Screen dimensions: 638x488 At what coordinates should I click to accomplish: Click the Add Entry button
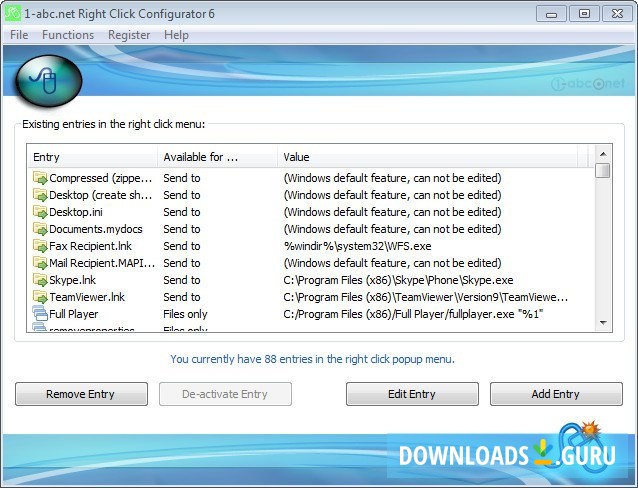click(x=556, y=394)
